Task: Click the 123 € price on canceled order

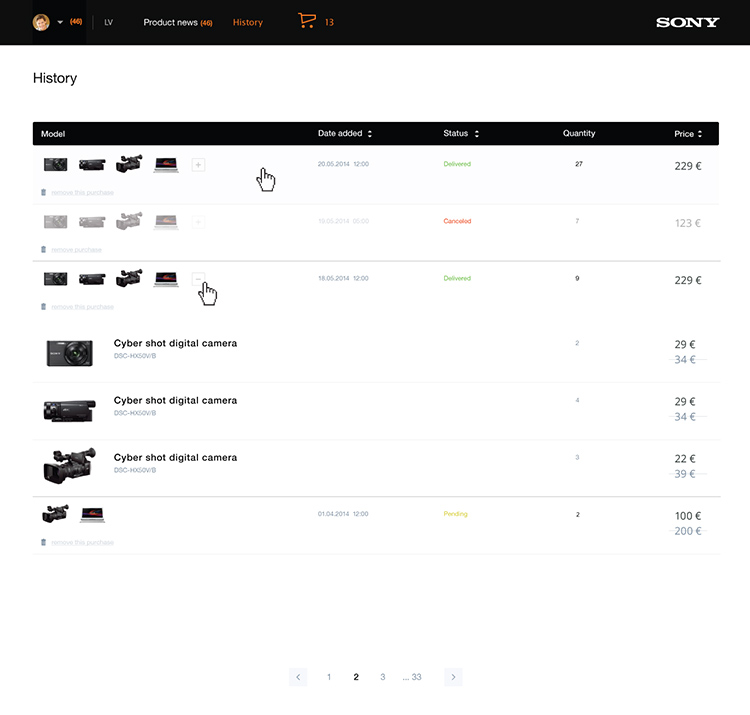Action: click(x=687, y=223)
